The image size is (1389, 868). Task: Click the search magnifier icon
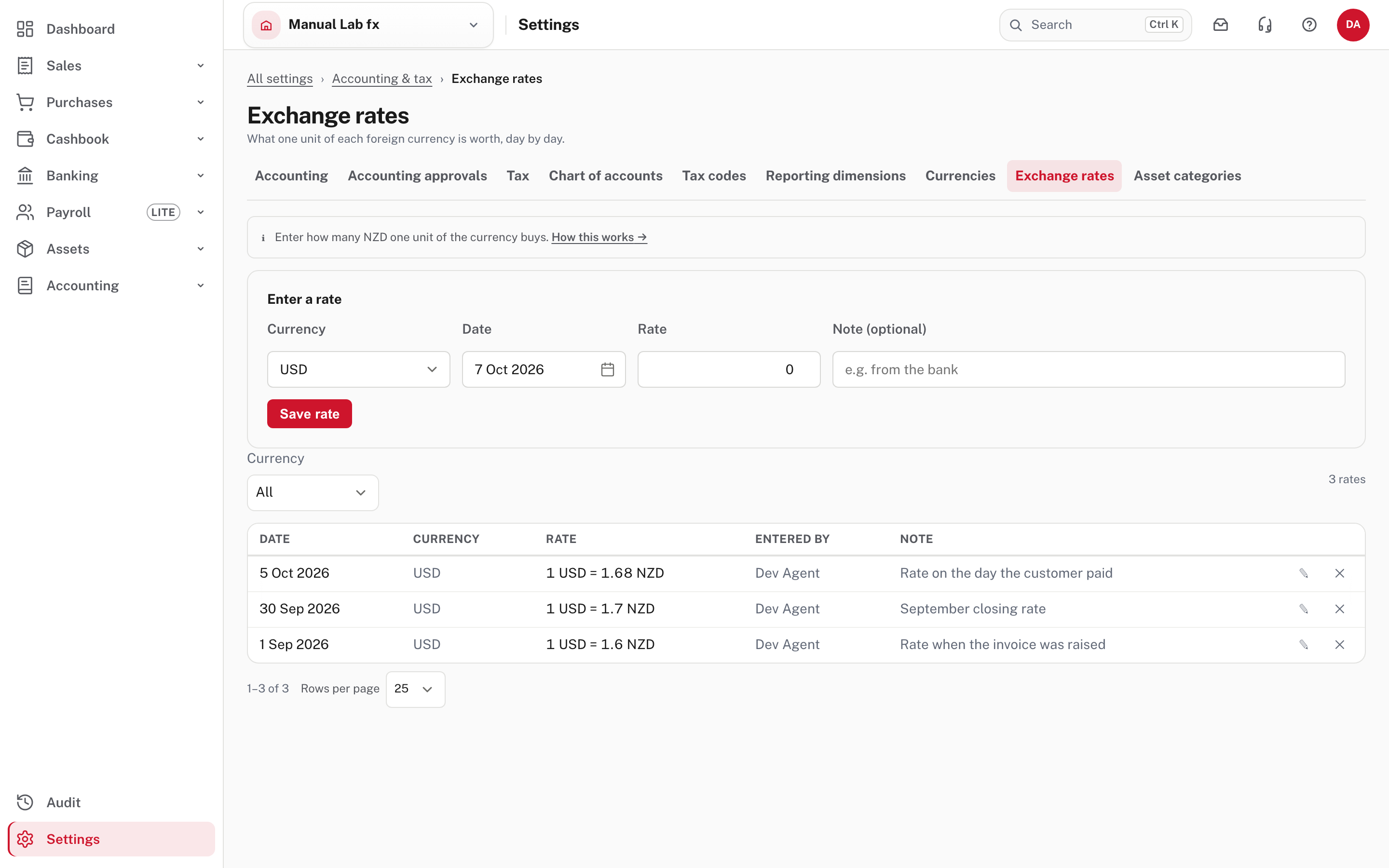click(1015, 25)
